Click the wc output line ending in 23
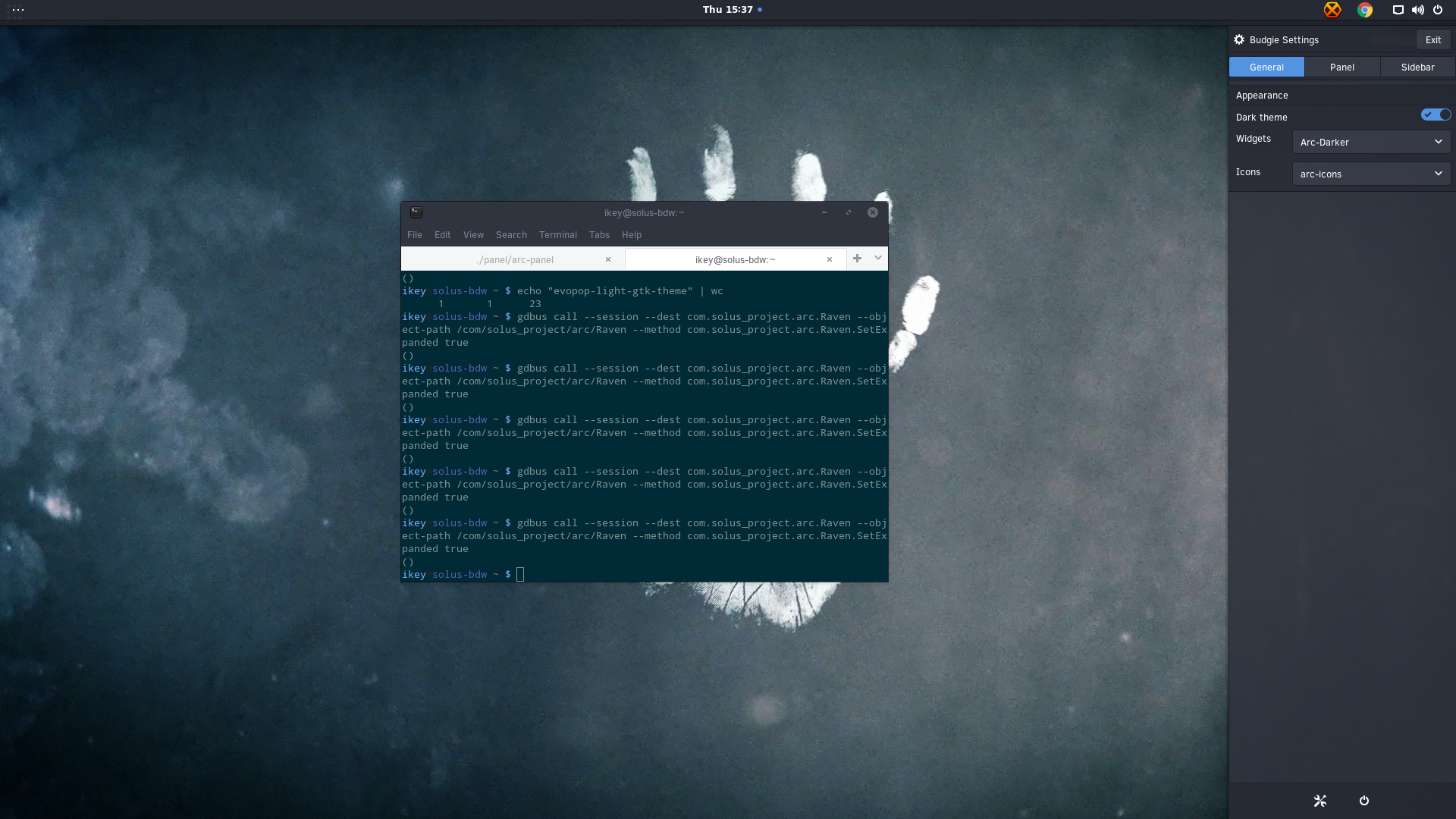Screen dimensions: 1456x819 tap(489, 304)
